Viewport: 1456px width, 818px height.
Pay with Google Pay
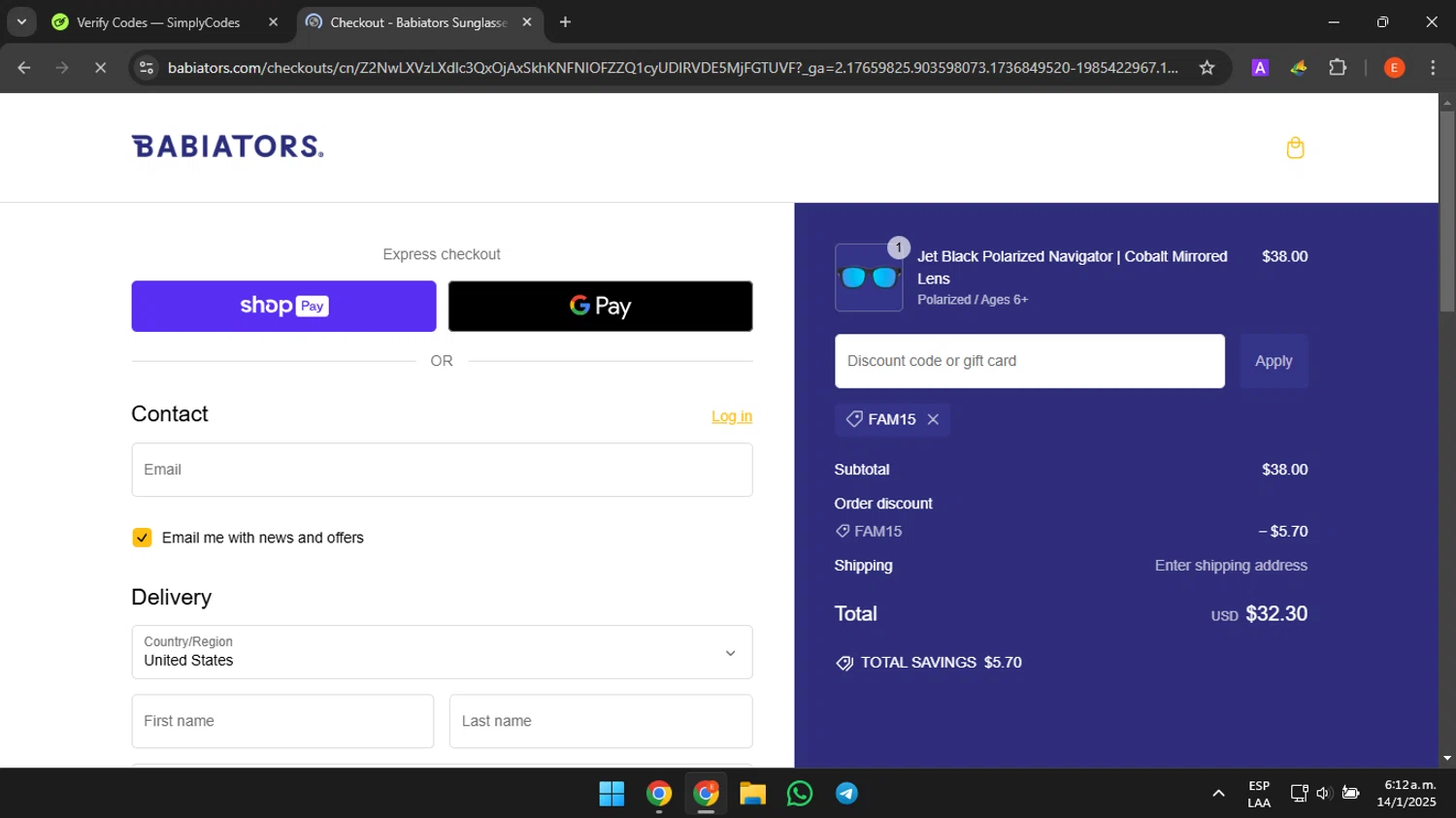coord(600,306)
